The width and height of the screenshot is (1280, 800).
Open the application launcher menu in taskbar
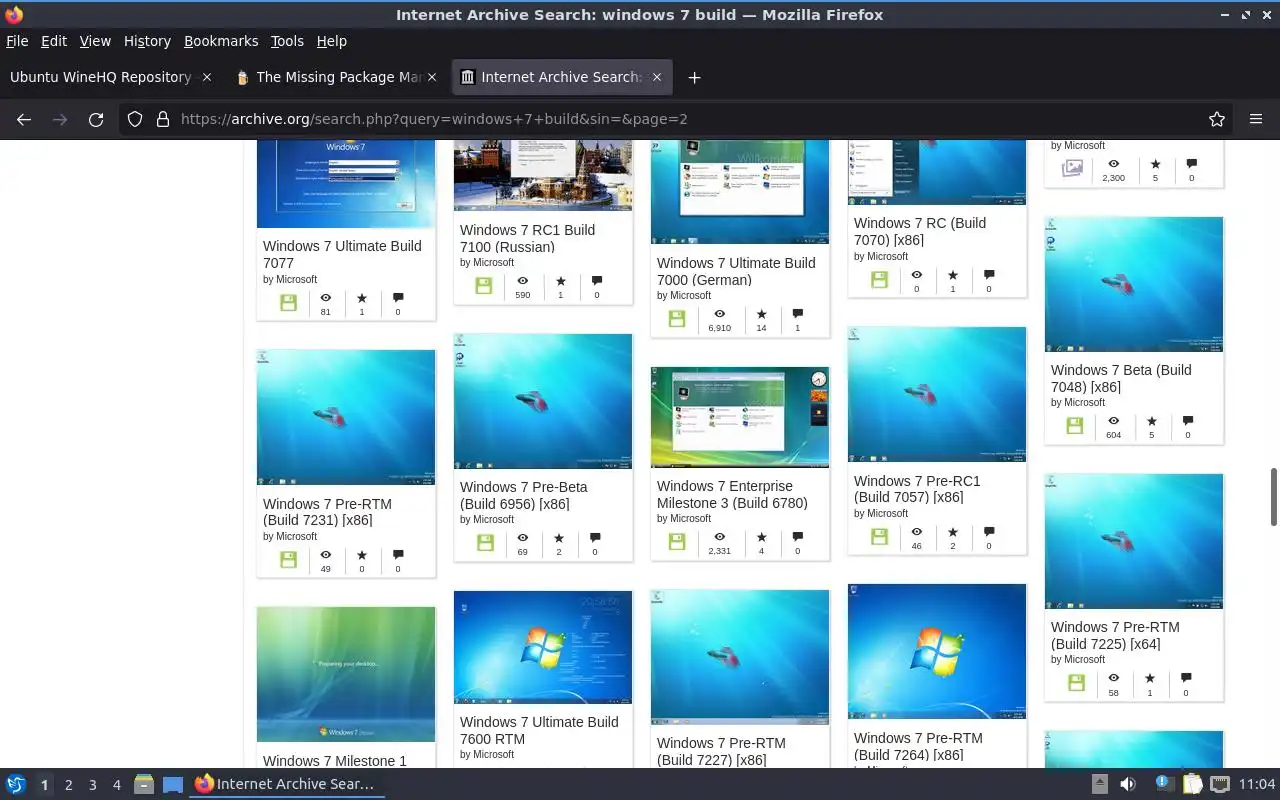(16, 784)
